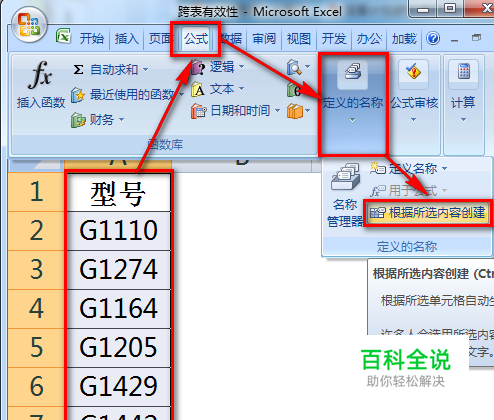Select row header 1
Viewport: 494px width, 420px height.
point(36,192)
